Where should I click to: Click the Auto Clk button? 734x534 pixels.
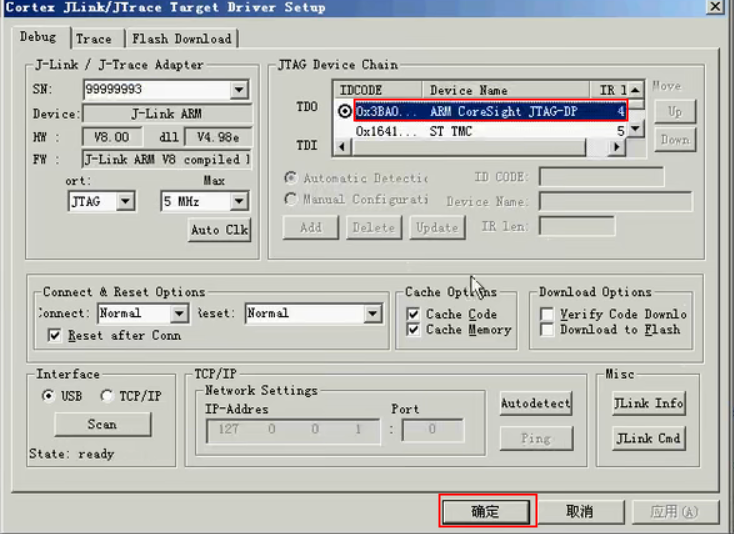click(x=220, y=230)
